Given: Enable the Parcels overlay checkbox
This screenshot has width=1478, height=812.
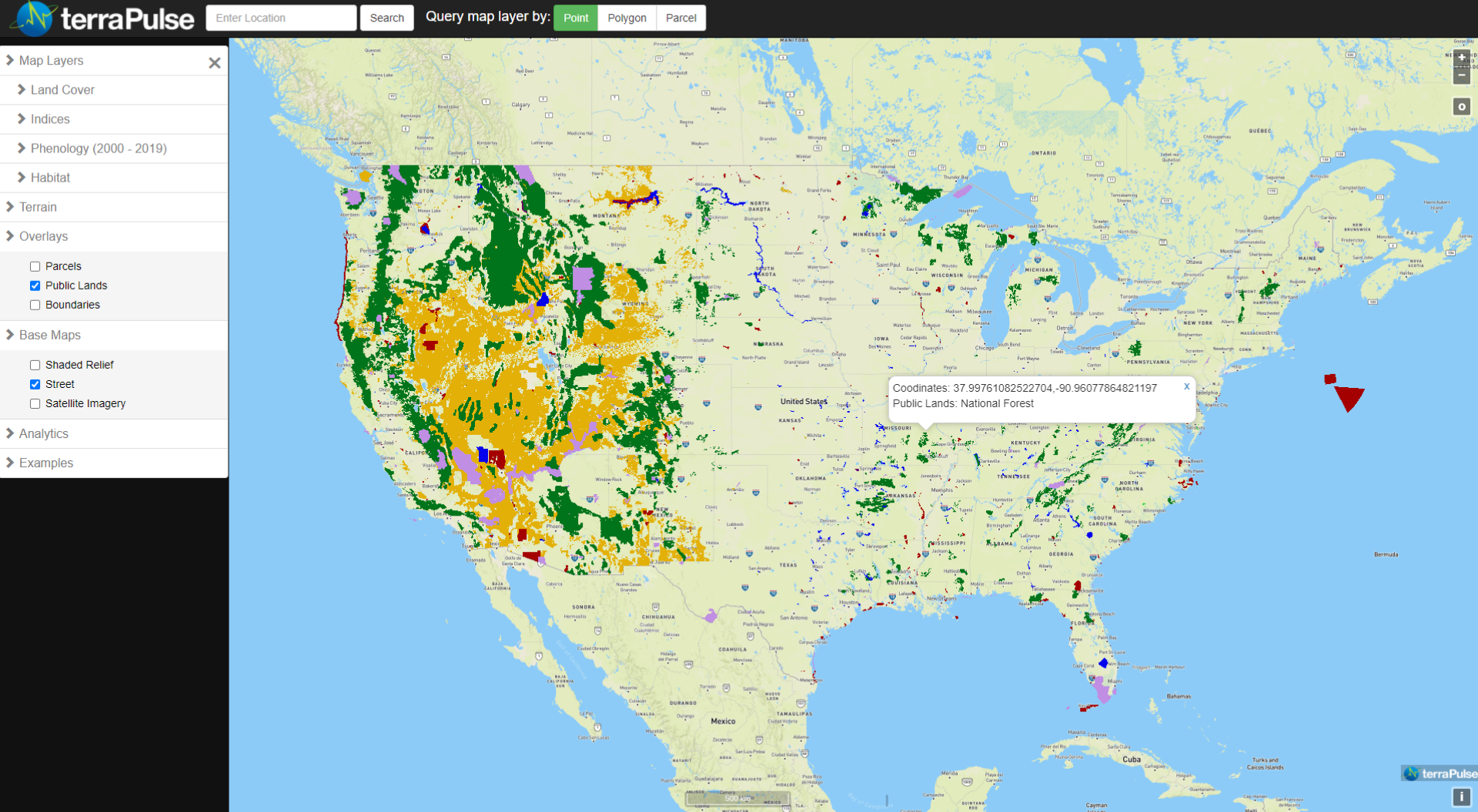Looking at the screenshot, I should [x=35, y=266].
